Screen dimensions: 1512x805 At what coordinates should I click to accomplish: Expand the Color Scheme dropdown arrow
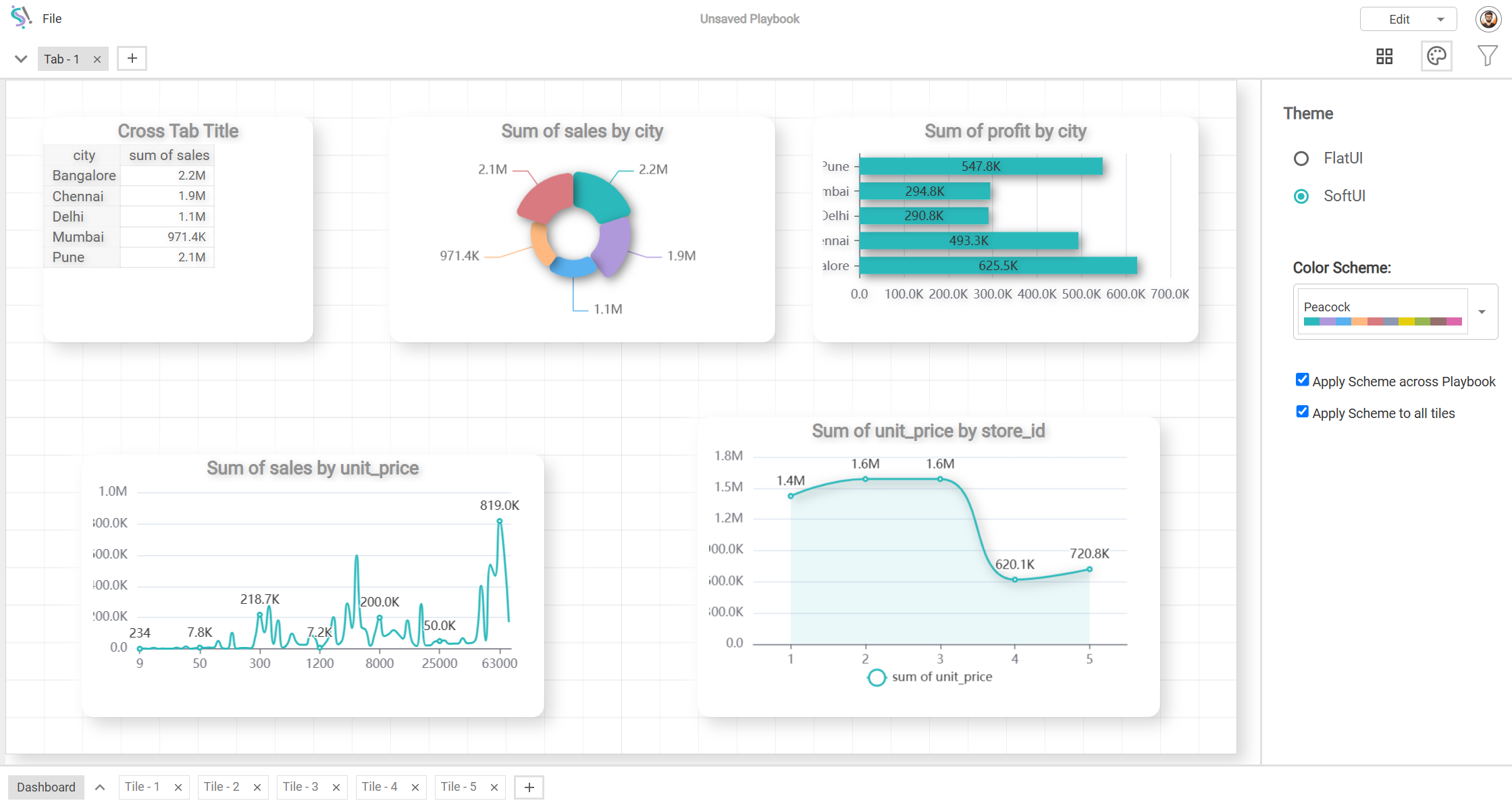[x=1482, y=312]
